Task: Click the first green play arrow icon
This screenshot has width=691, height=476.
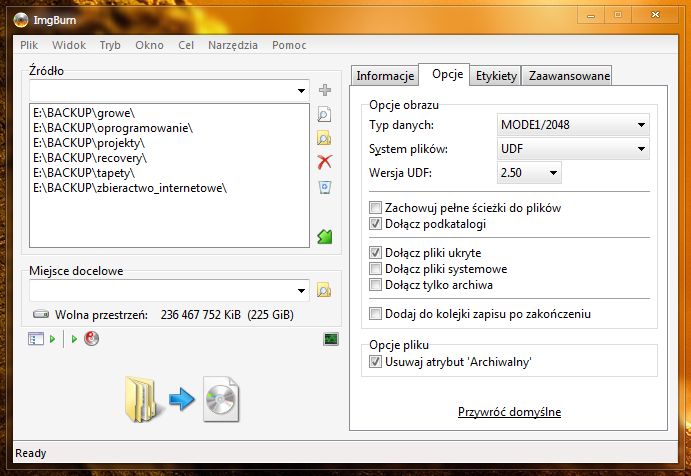Action: click(52, 339)
